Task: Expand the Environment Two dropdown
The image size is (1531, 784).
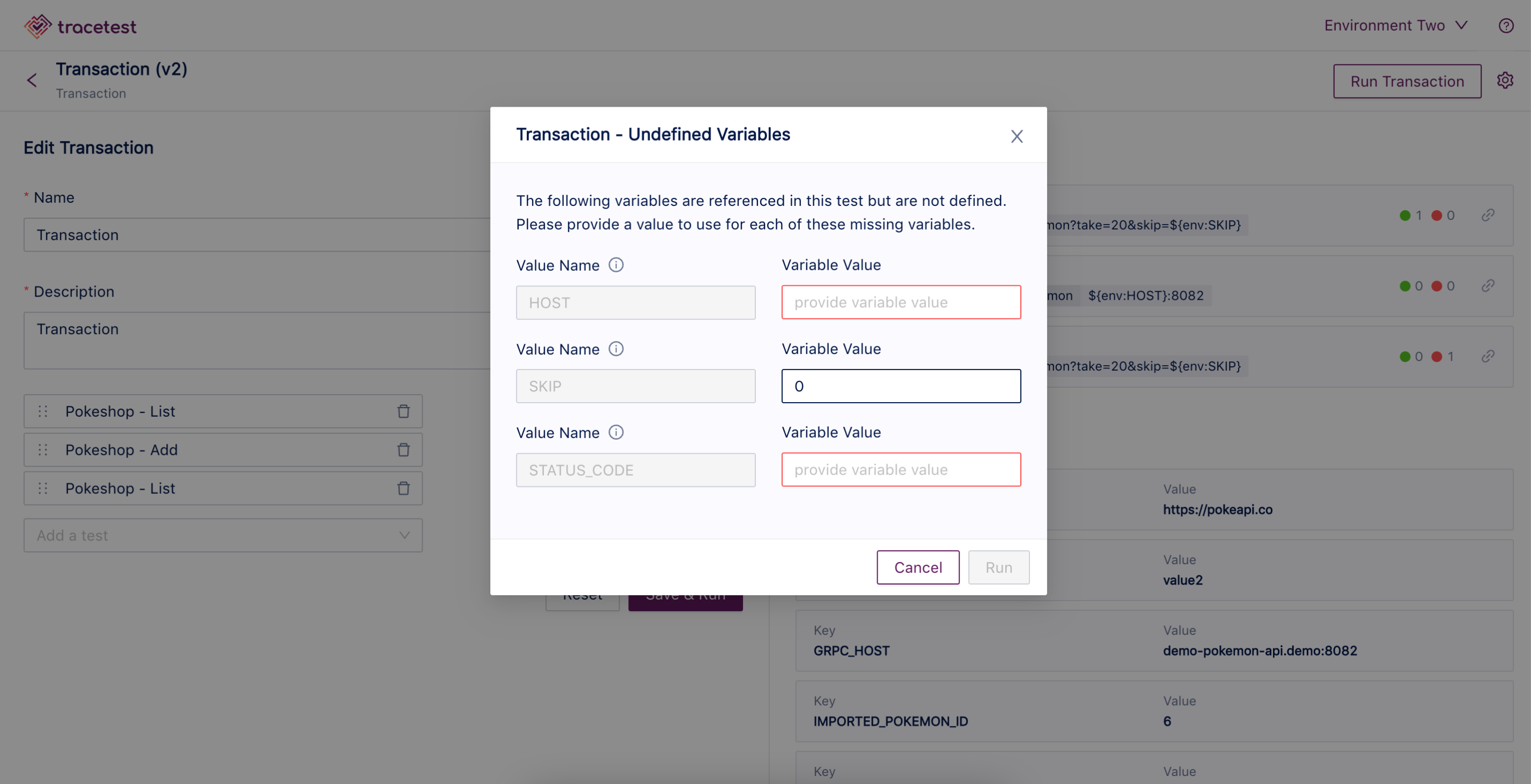Action: (1395, 26)
